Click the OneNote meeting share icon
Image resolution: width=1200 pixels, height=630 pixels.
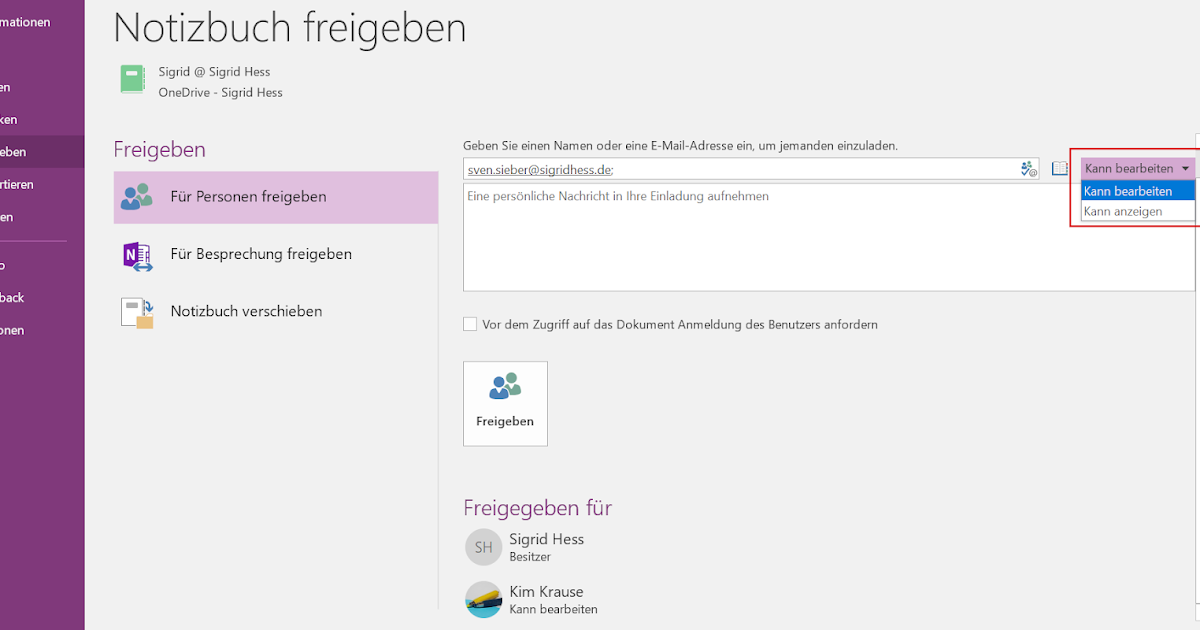137,255
